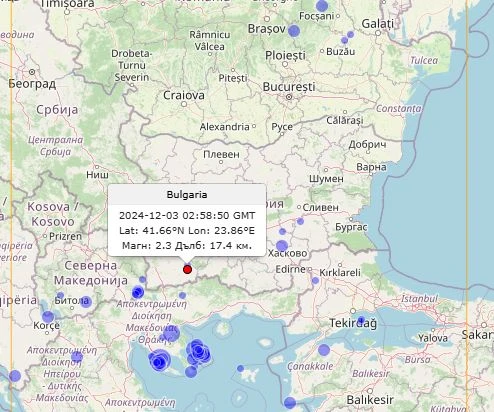Select the blue earthquake marker near Brașov
The width and height of the screenshot is (494, 412).
294,31
